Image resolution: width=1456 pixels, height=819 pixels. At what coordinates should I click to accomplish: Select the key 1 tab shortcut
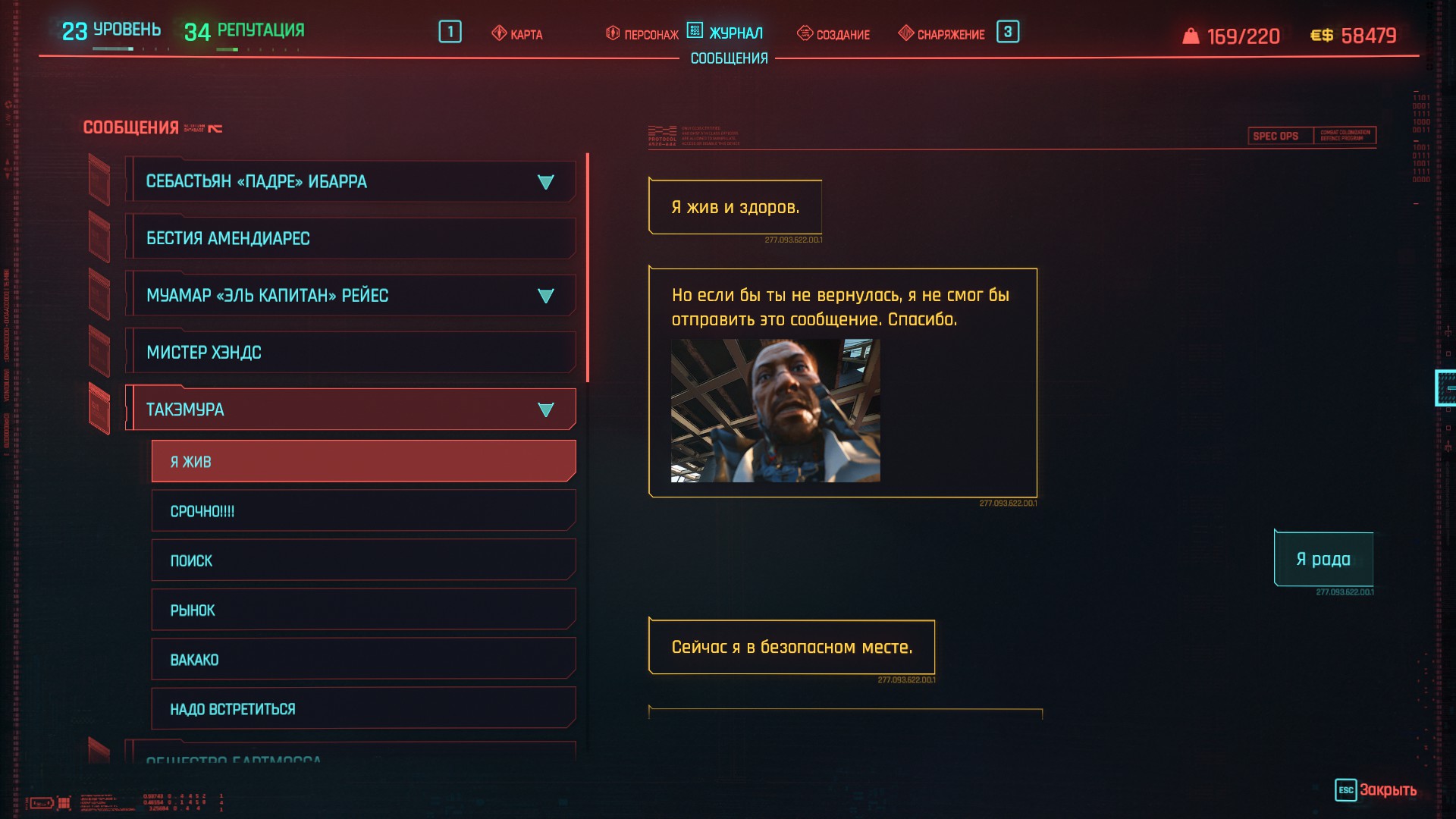(450, 32)
